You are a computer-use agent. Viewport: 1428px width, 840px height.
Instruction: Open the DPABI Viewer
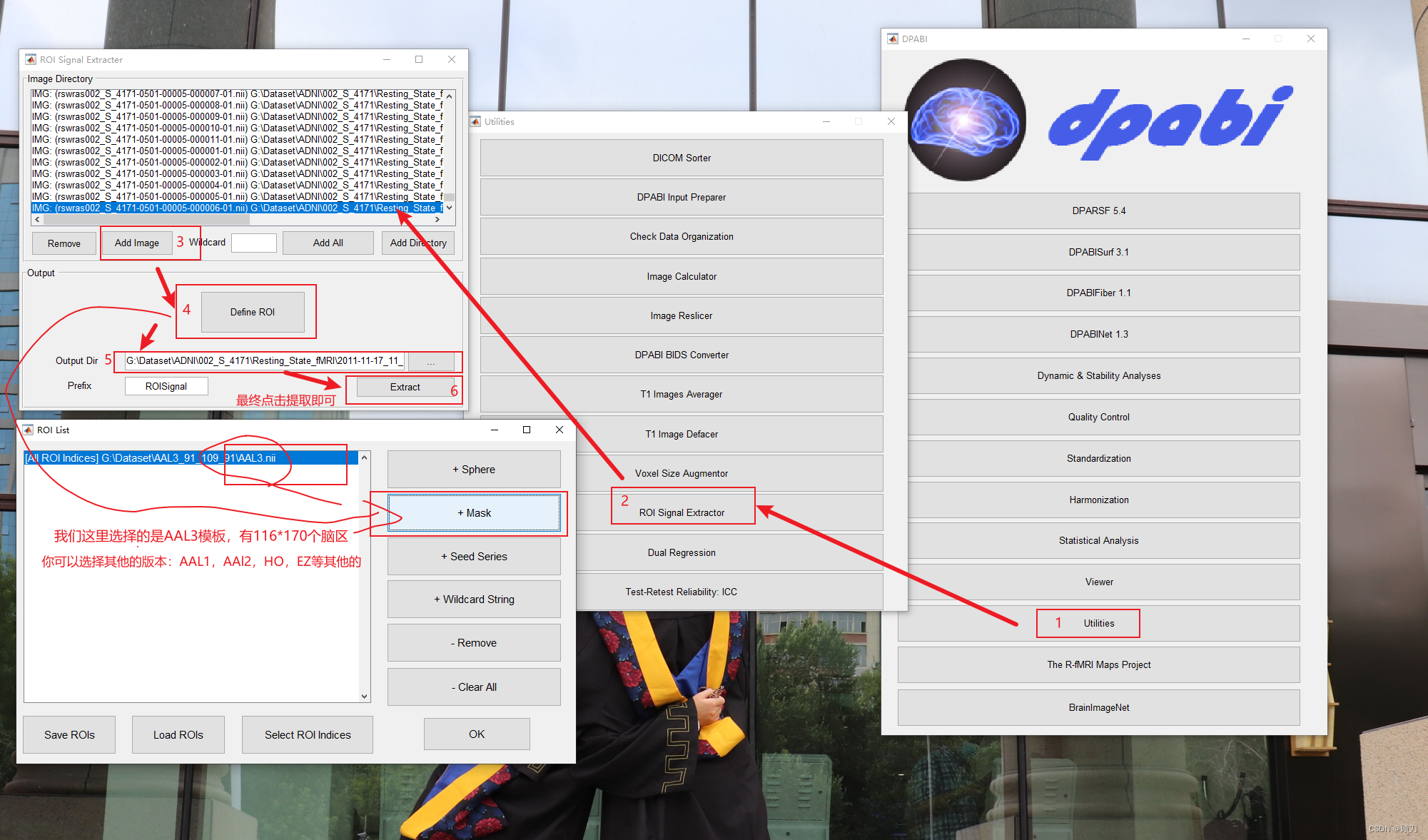pos(1098,582)
